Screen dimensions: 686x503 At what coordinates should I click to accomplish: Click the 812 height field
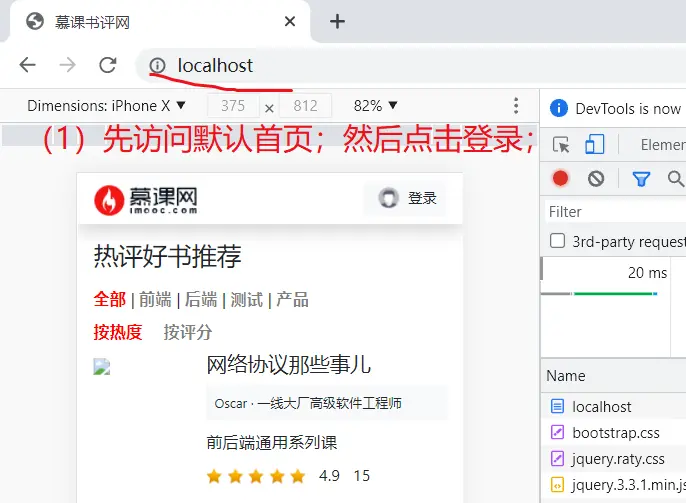[x=305, y=105]
